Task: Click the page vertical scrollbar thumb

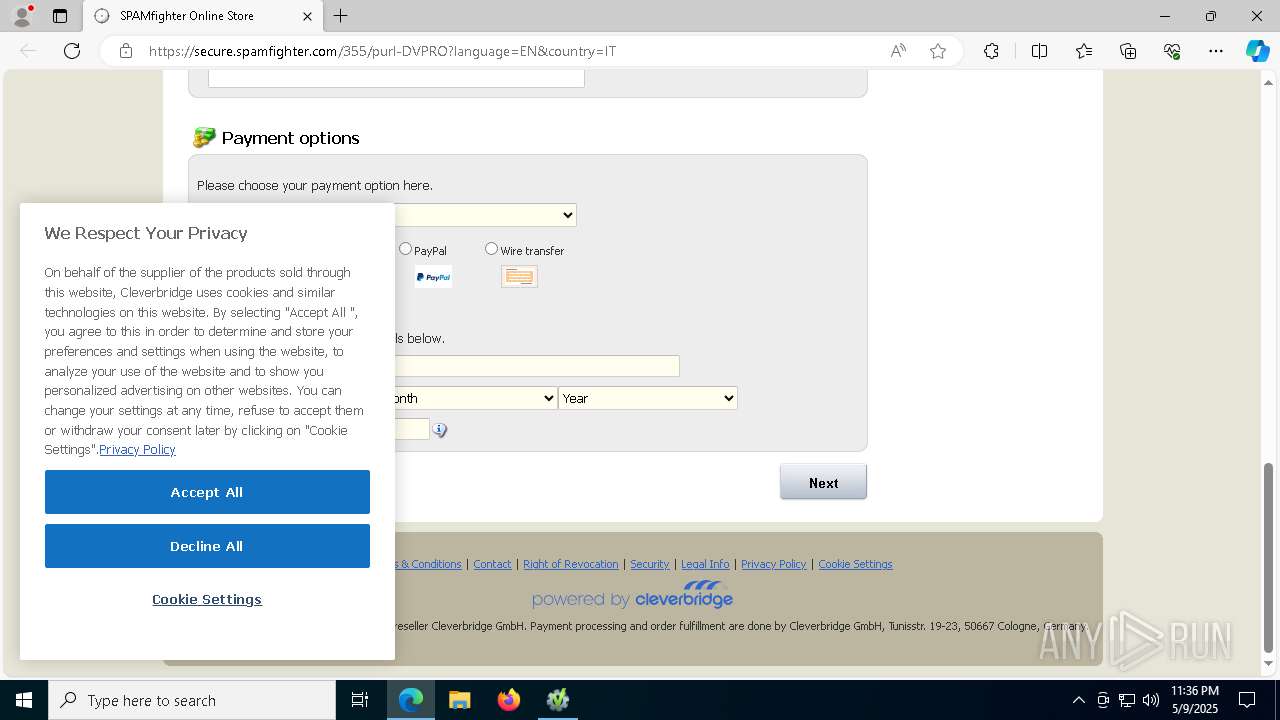Action: [1269, 556]
